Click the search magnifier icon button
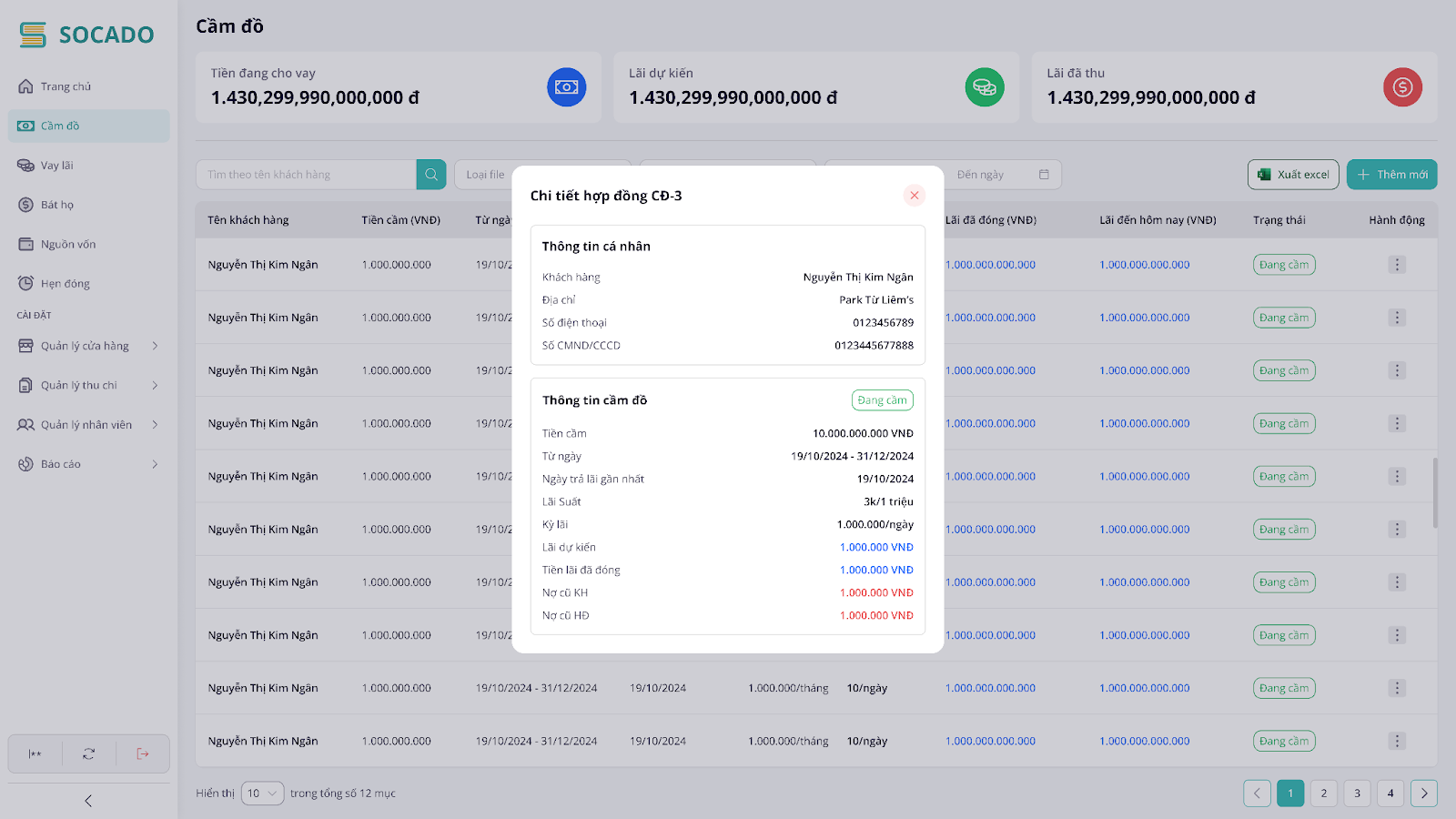Screen dimensions: 1456x819 (431, 175)
